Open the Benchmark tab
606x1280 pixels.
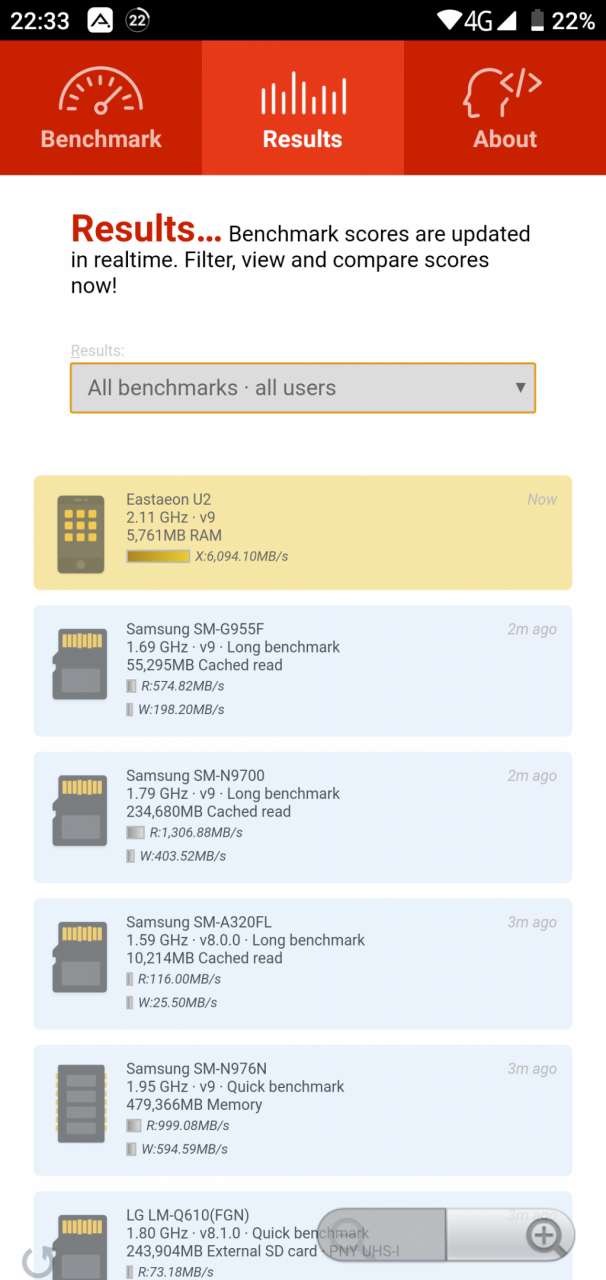coord(101,108)
